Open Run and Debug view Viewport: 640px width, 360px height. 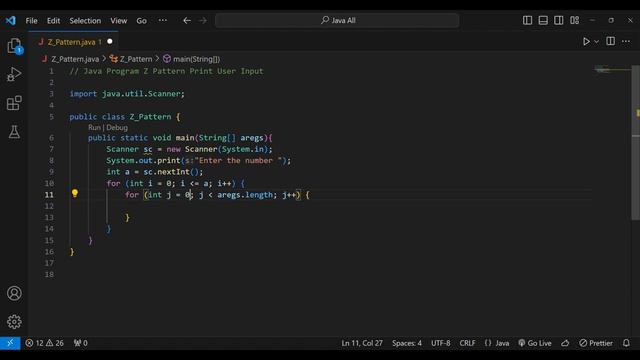point(14,74)
